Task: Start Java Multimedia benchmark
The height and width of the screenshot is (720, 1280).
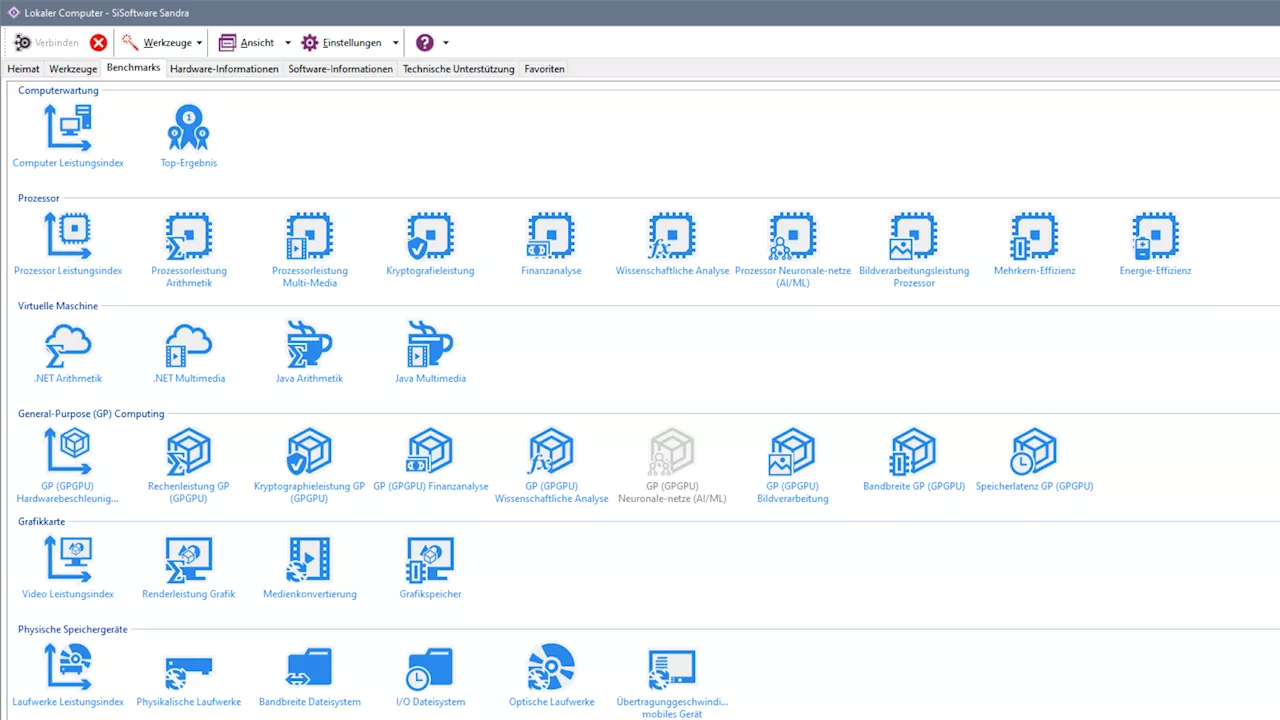Action: (430, 352)
